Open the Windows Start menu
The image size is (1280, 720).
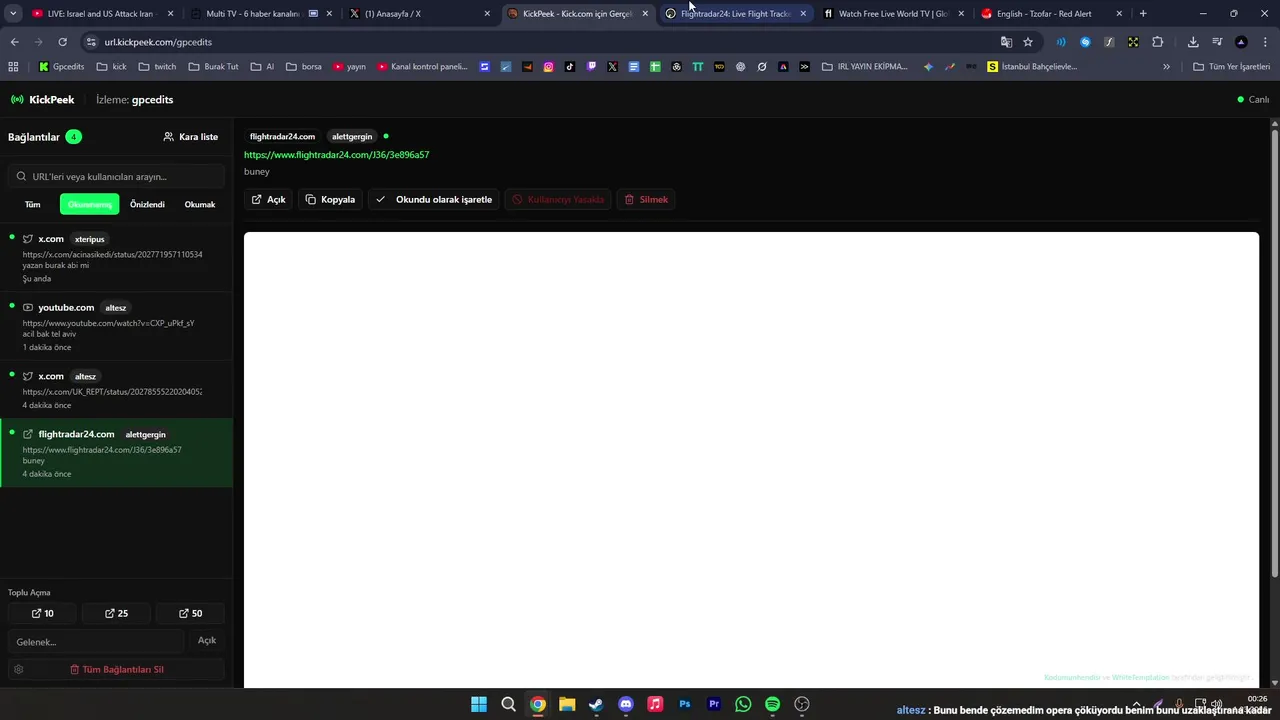[479, 704]
